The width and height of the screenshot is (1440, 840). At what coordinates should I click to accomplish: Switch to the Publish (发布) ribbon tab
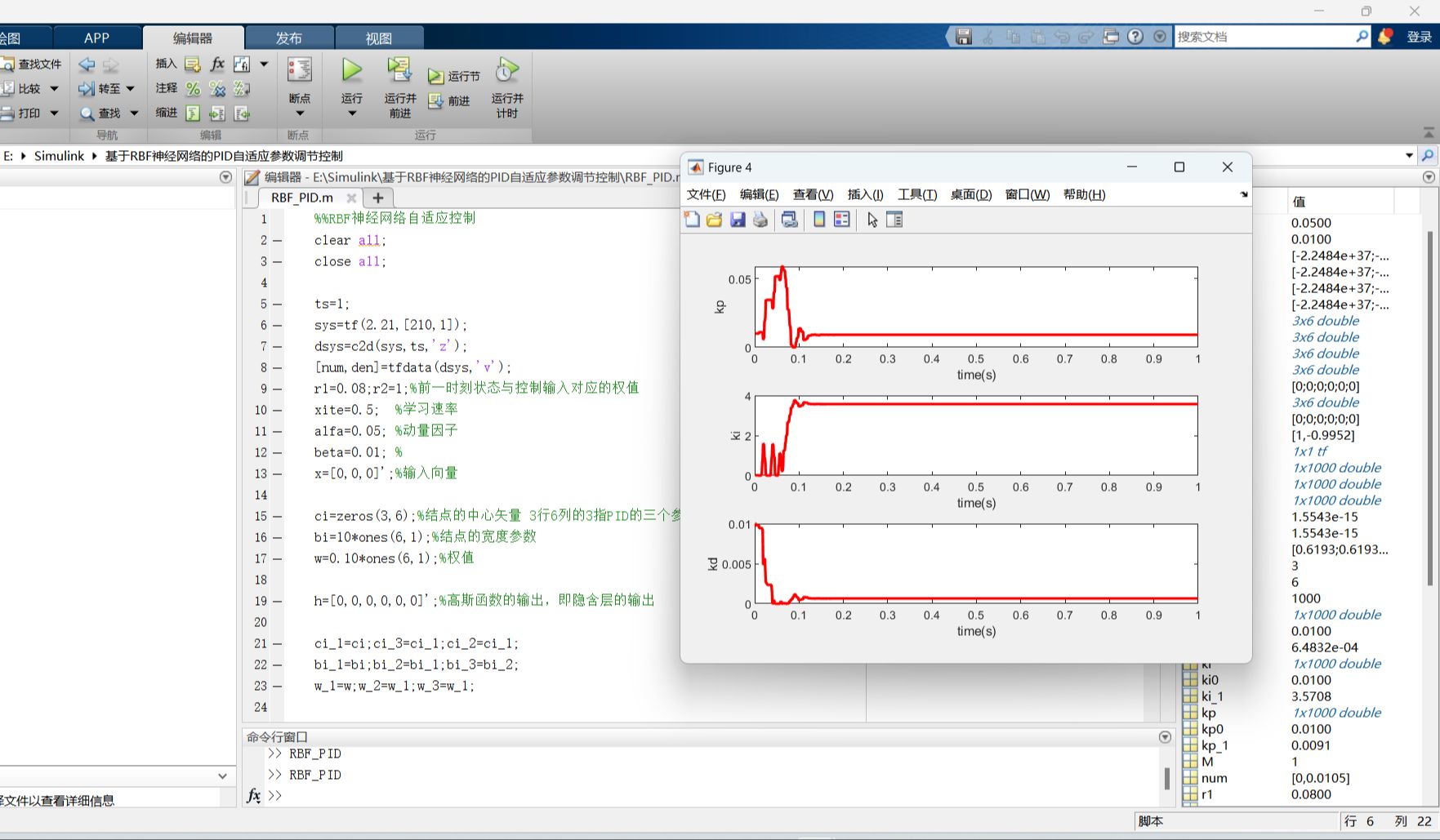[x=288, y=38]
